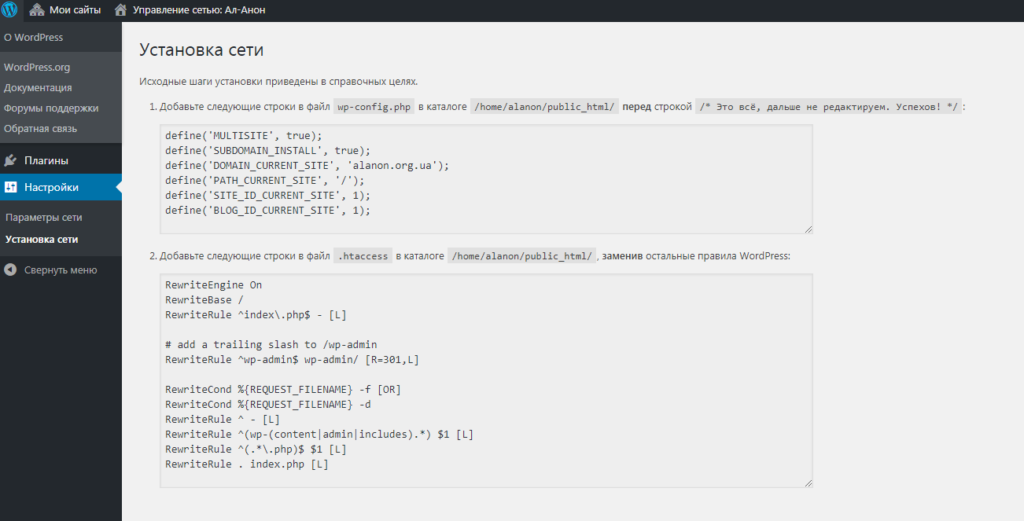Open Управление сетью: Ал-Анон menu

click(190, 10)
